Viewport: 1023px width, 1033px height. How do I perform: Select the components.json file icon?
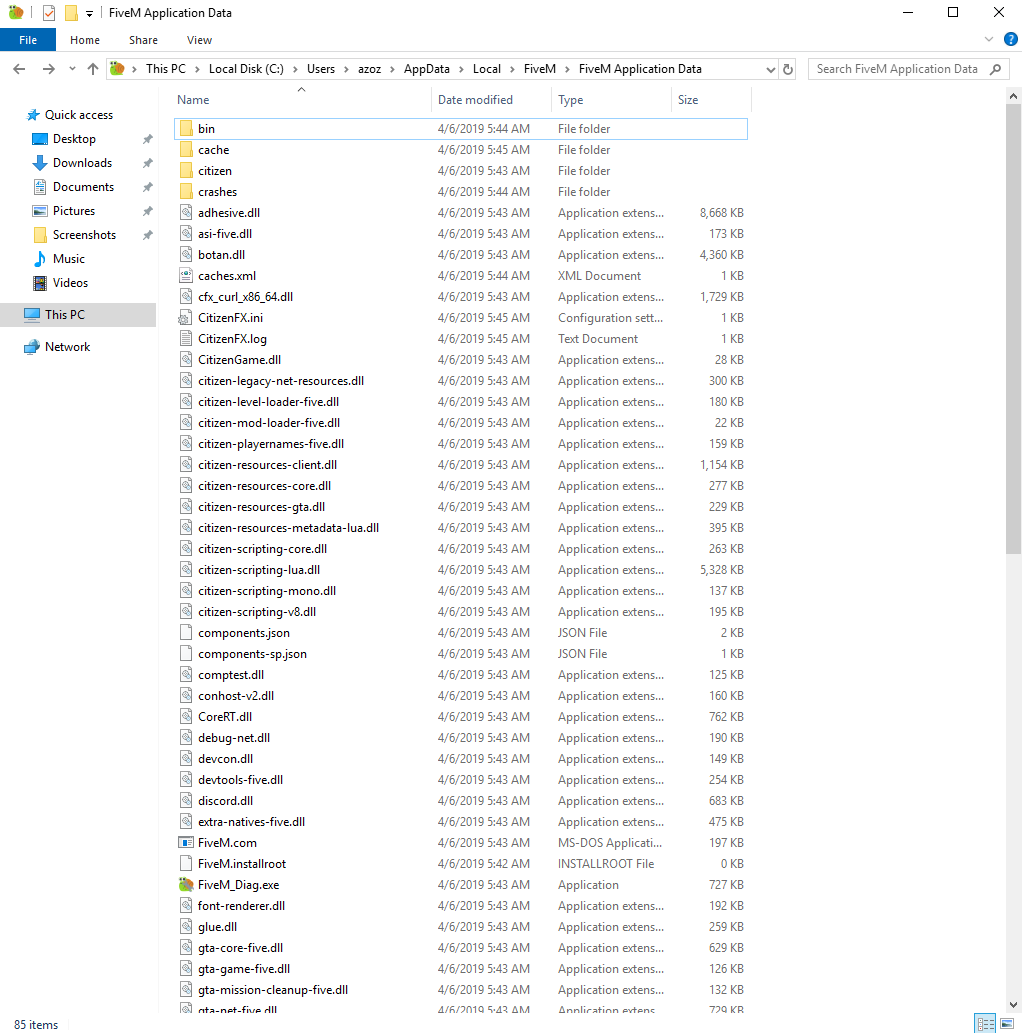pyautogui.click(x=186, y=632)
